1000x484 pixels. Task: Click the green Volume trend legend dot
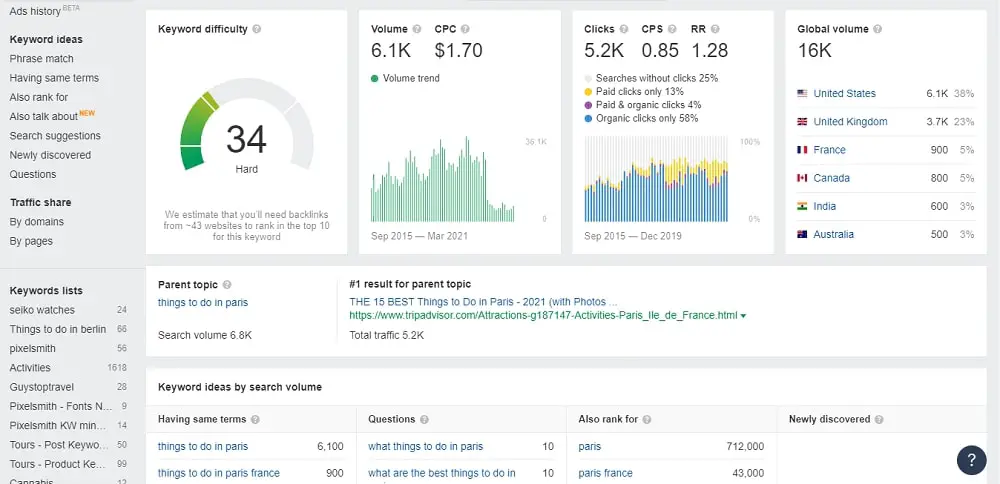click(374, 78)
